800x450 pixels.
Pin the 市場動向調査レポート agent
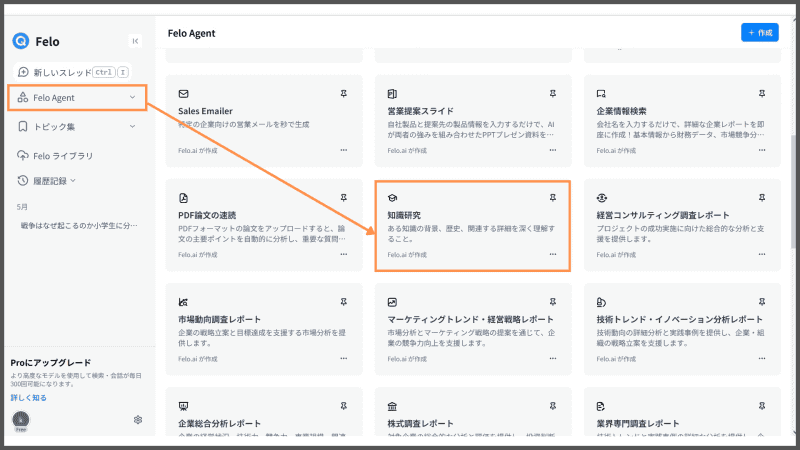(x=344, y=302)
